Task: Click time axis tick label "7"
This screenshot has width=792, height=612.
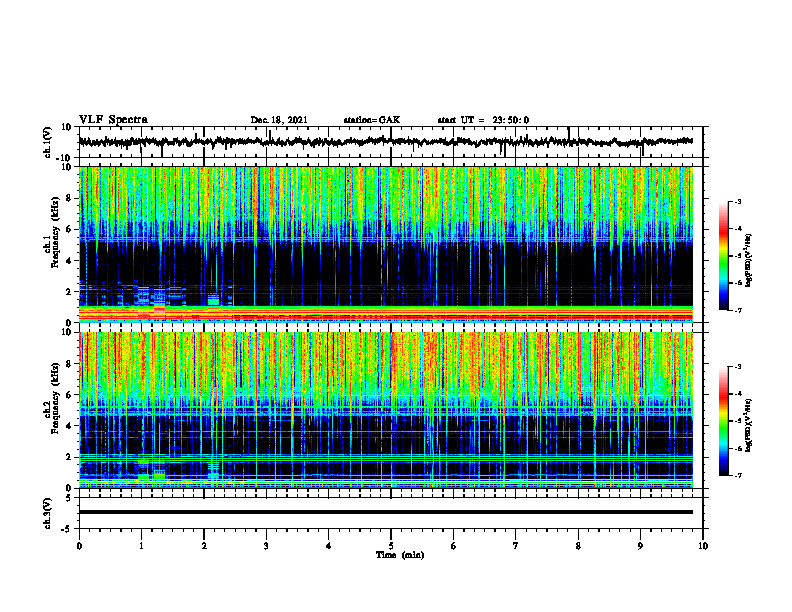Action: (x=516, y=546)
